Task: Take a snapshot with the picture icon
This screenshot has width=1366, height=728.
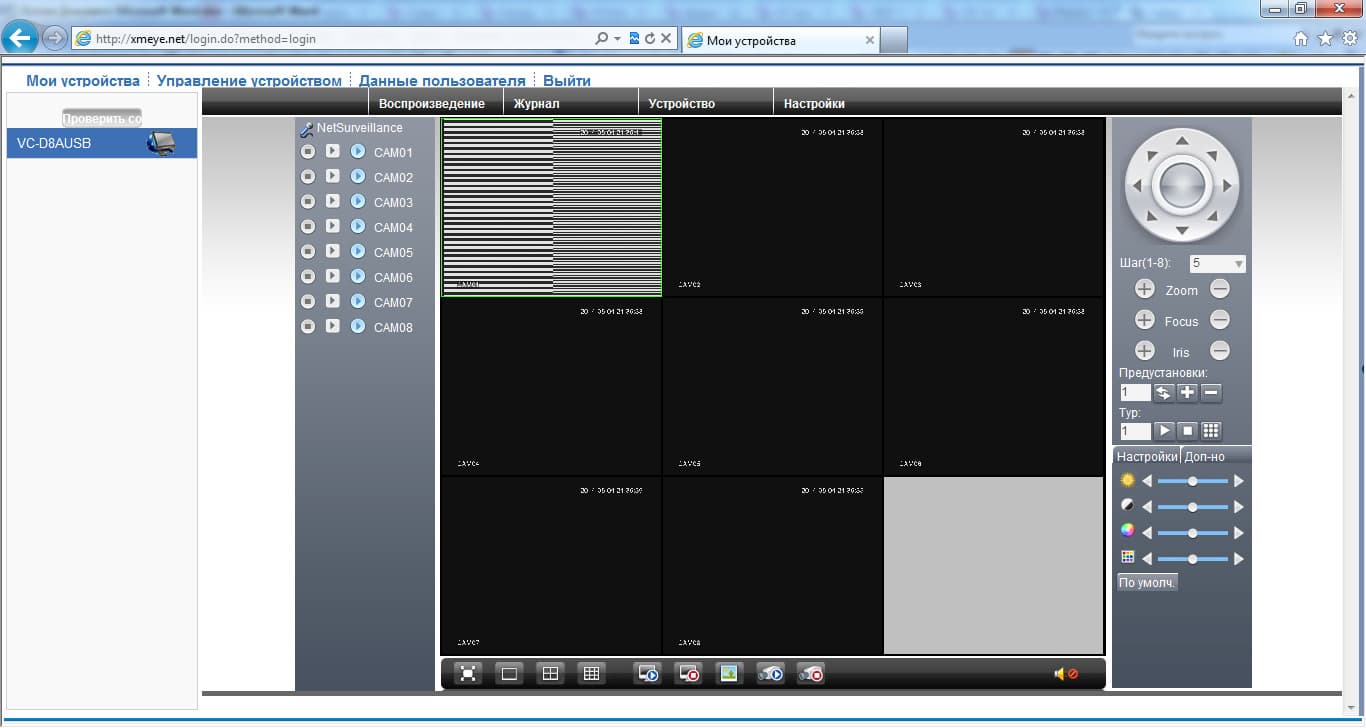Action: pyautogui.click(x=730, y=674)
